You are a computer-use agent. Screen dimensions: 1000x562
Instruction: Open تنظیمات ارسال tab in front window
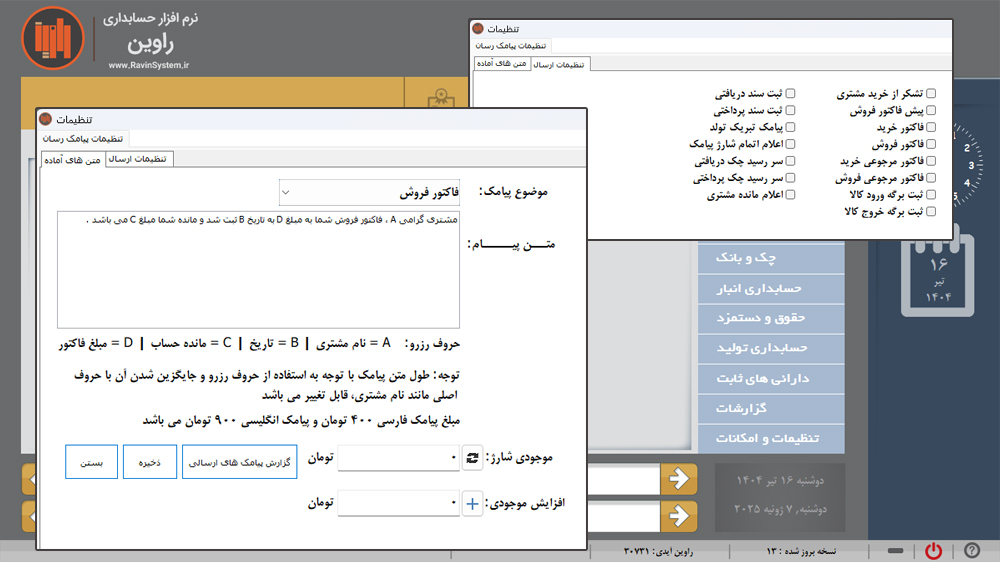click(139, 159)
